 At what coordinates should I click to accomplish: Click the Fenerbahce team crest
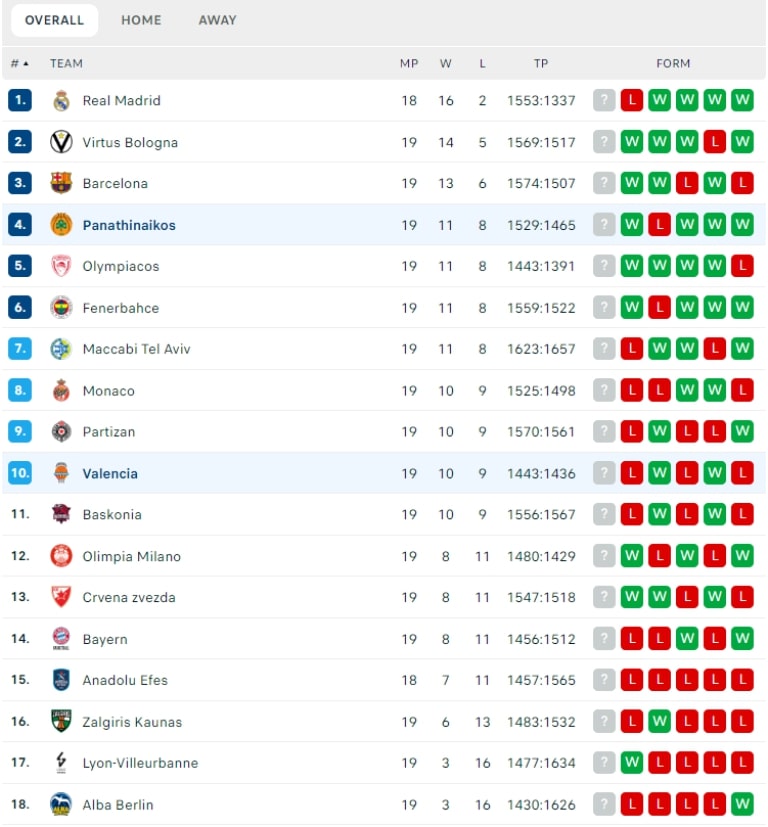(61, 307)
